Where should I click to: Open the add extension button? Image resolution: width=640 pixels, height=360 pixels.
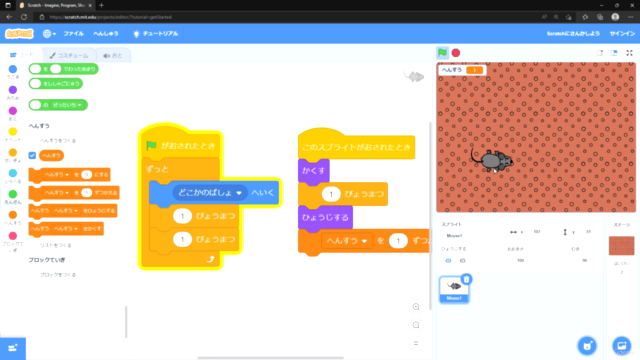(x=13, y=348)
